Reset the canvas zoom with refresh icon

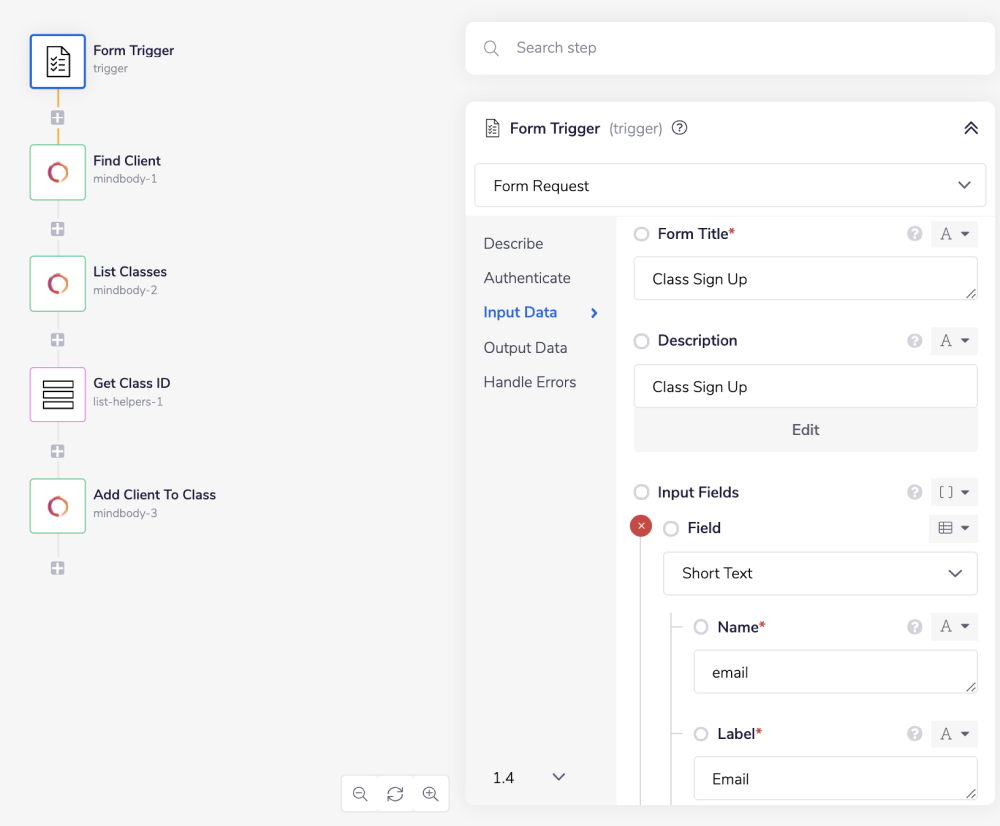(x=395, y=794)
